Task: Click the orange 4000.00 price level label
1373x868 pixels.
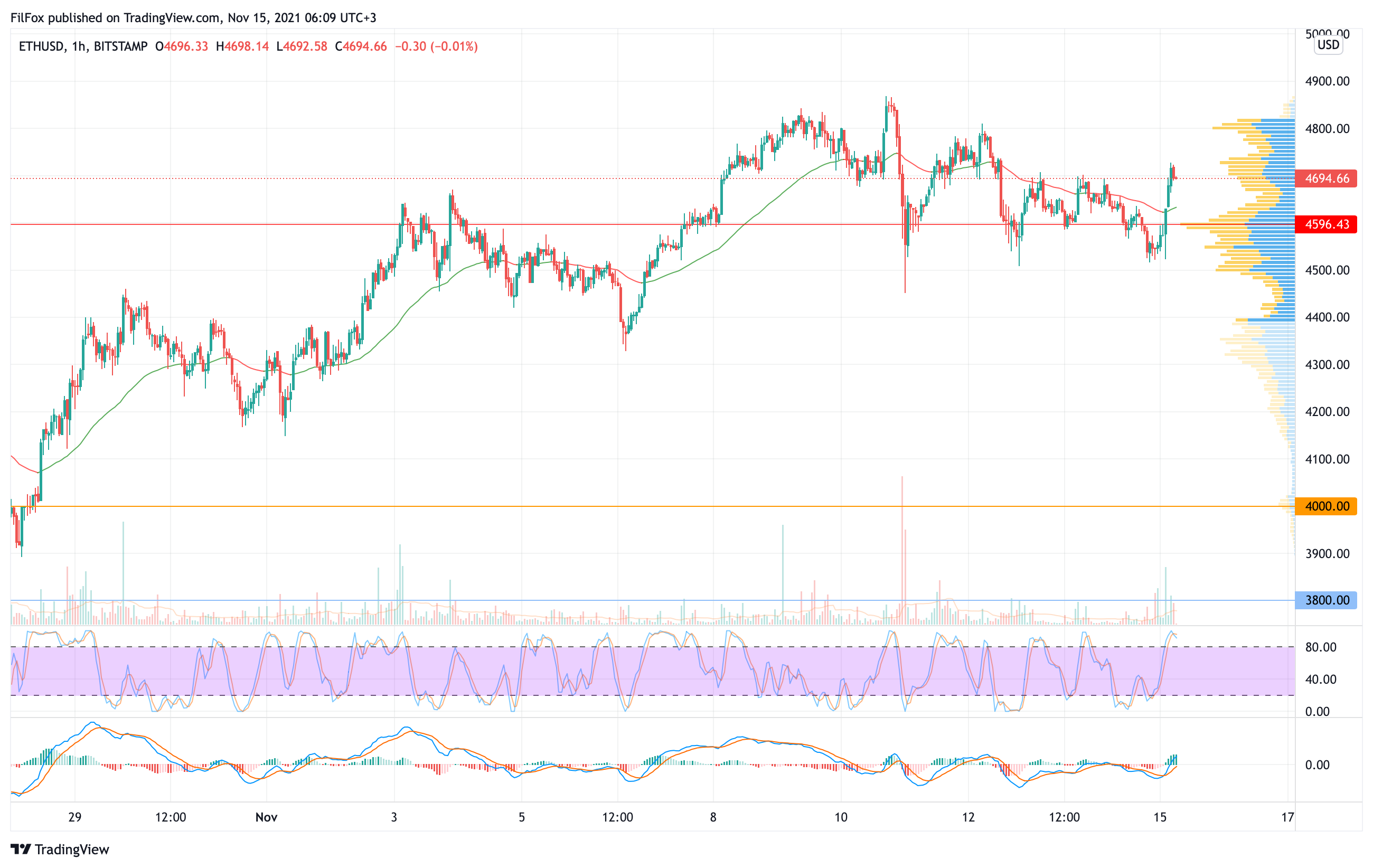Action: [x=1326, y=506]
